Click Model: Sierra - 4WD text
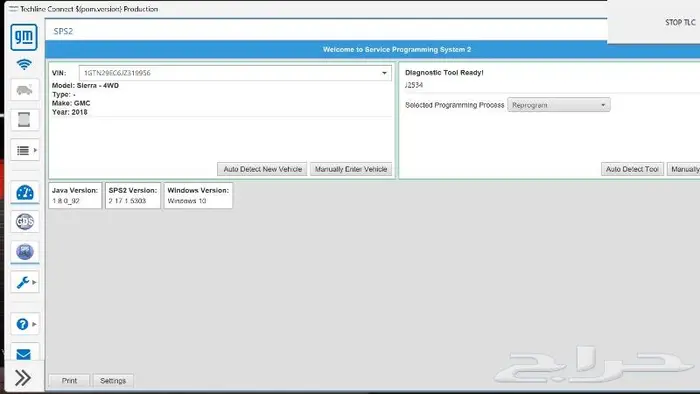Image resolution: width=700 pixels, height=394 pixels. click(85, 85)
